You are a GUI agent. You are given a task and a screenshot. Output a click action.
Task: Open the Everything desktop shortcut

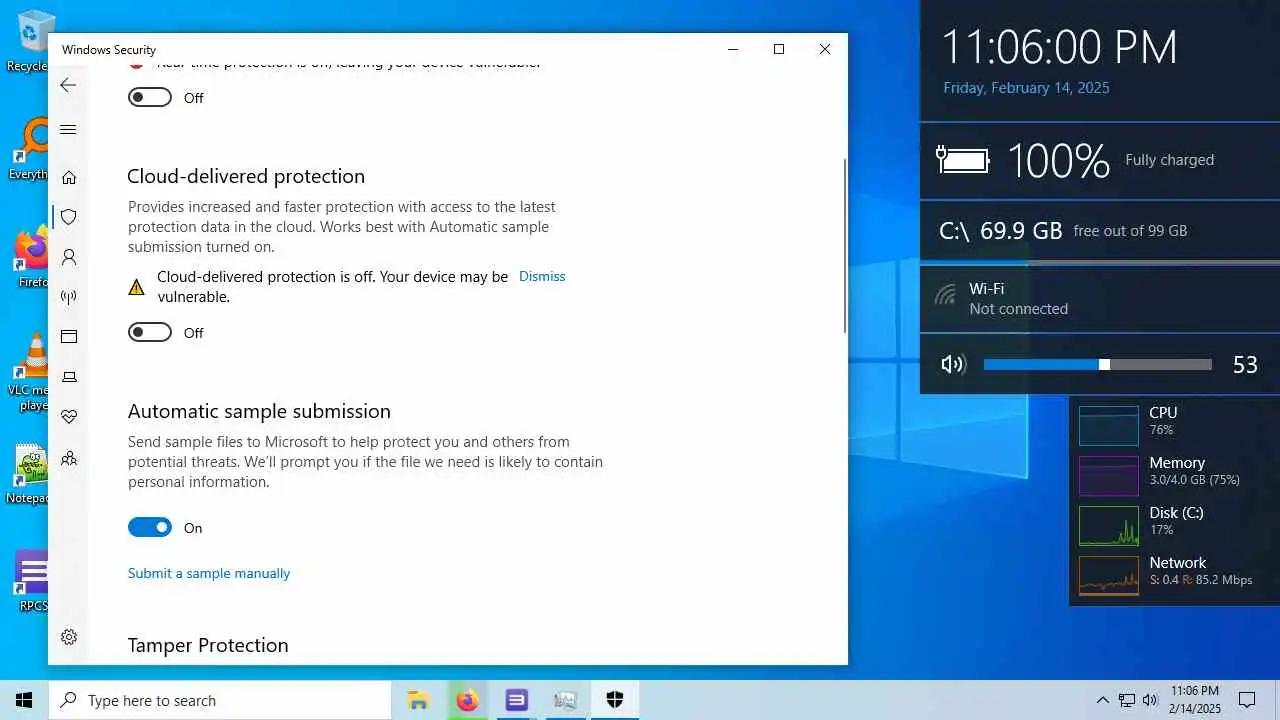30,148
